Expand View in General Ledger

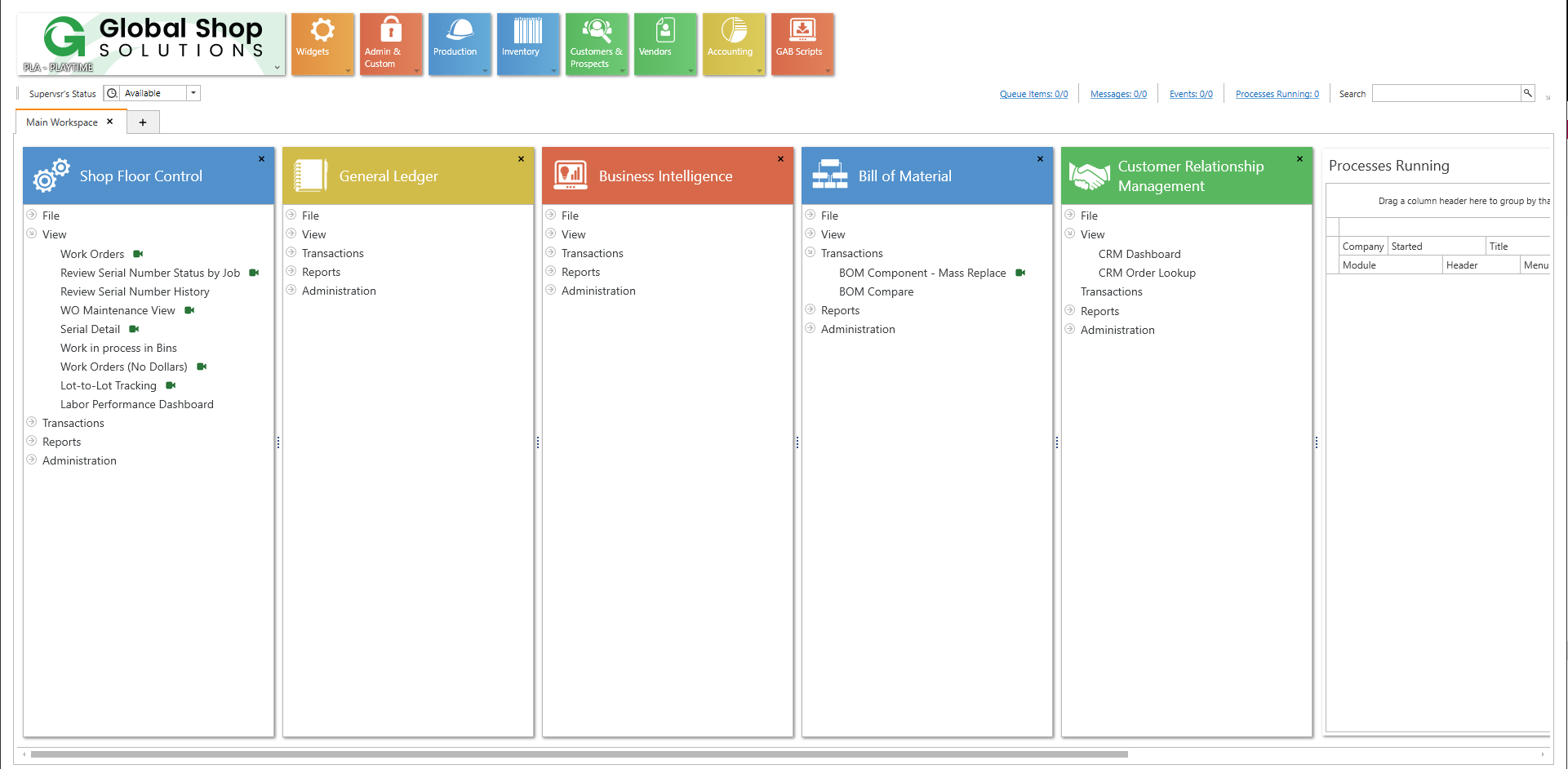[x=291, y=233]
